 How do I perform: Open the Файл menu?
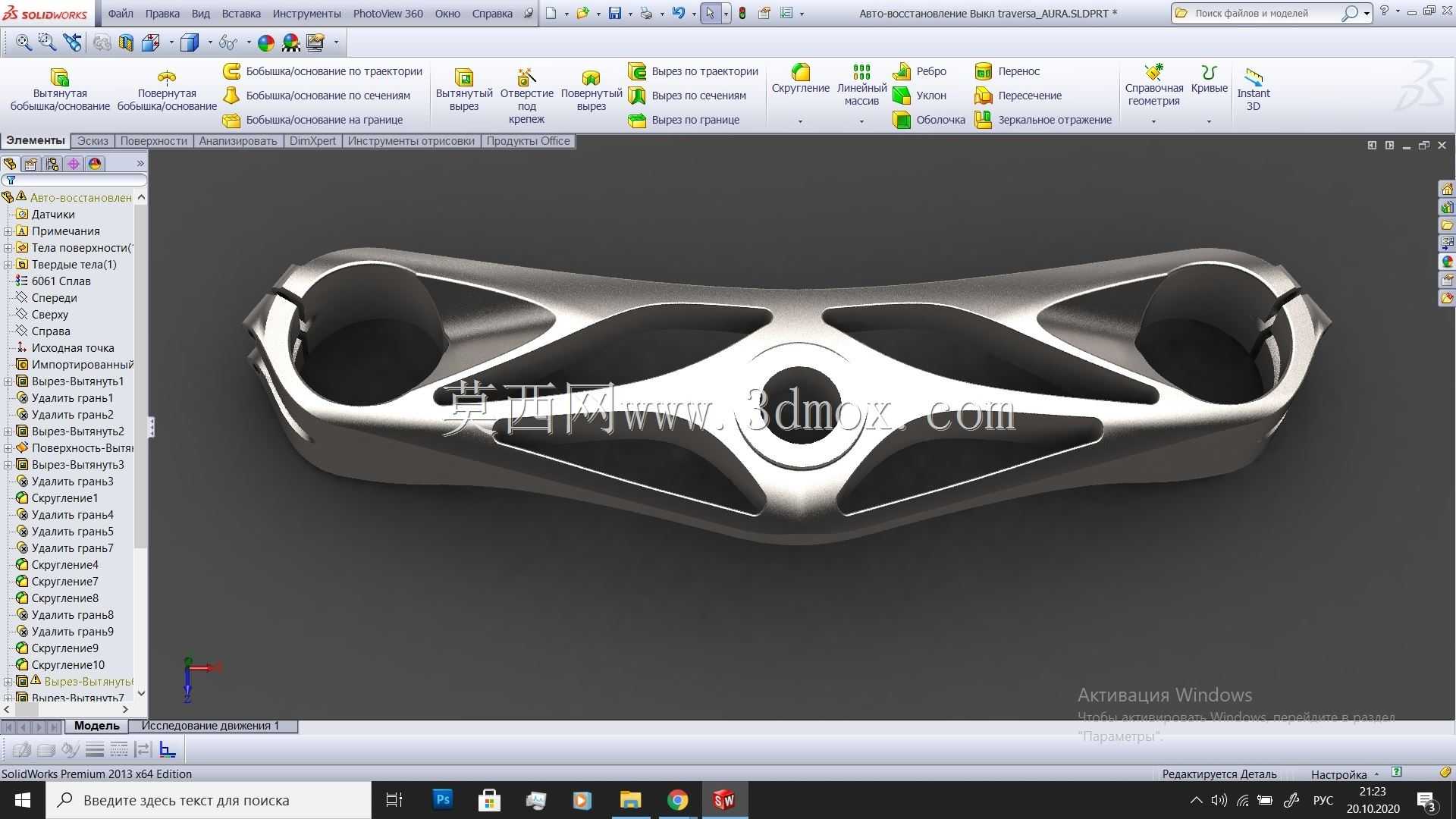tap(121, 14)
